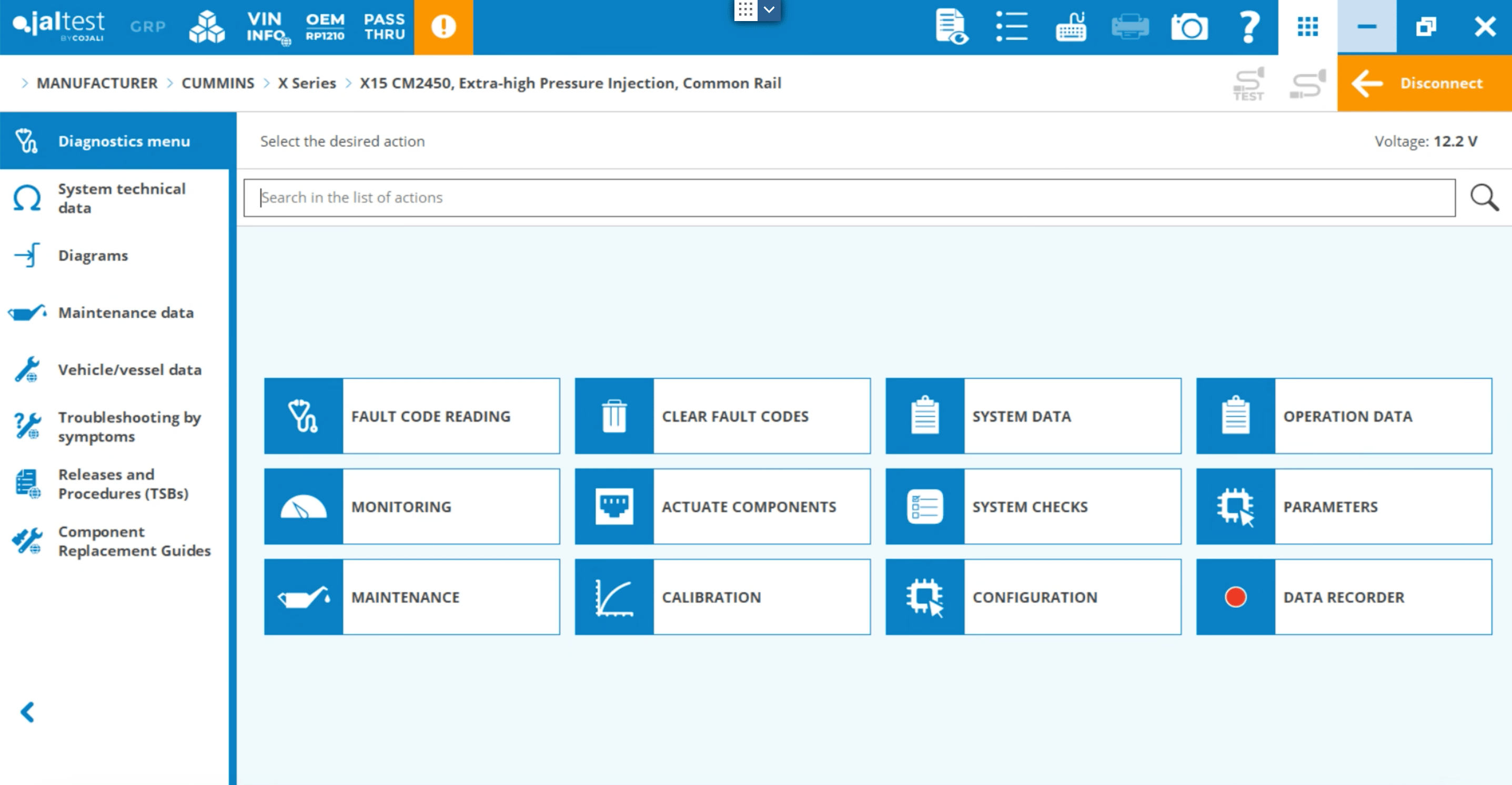Screen dimensions: 1512x785
Task: Collapse the left sidebar with chevron
Action: point(27,712)
